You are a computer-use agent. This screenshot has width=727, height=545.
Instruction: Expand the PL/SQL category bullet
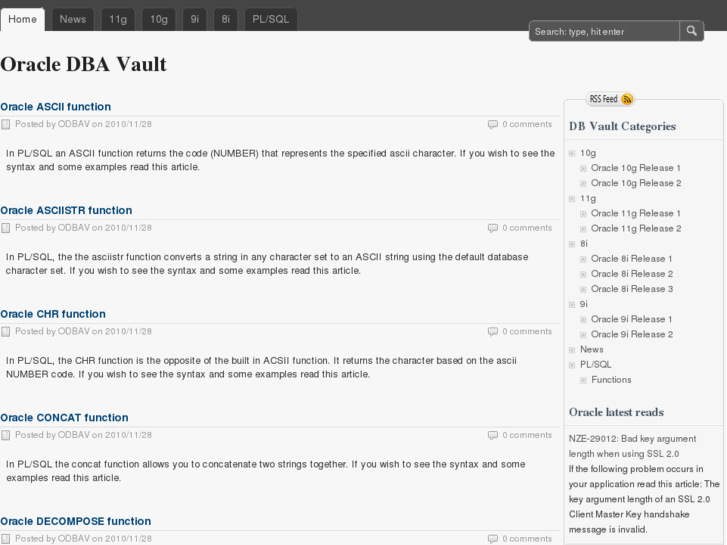tap(572, 365)
